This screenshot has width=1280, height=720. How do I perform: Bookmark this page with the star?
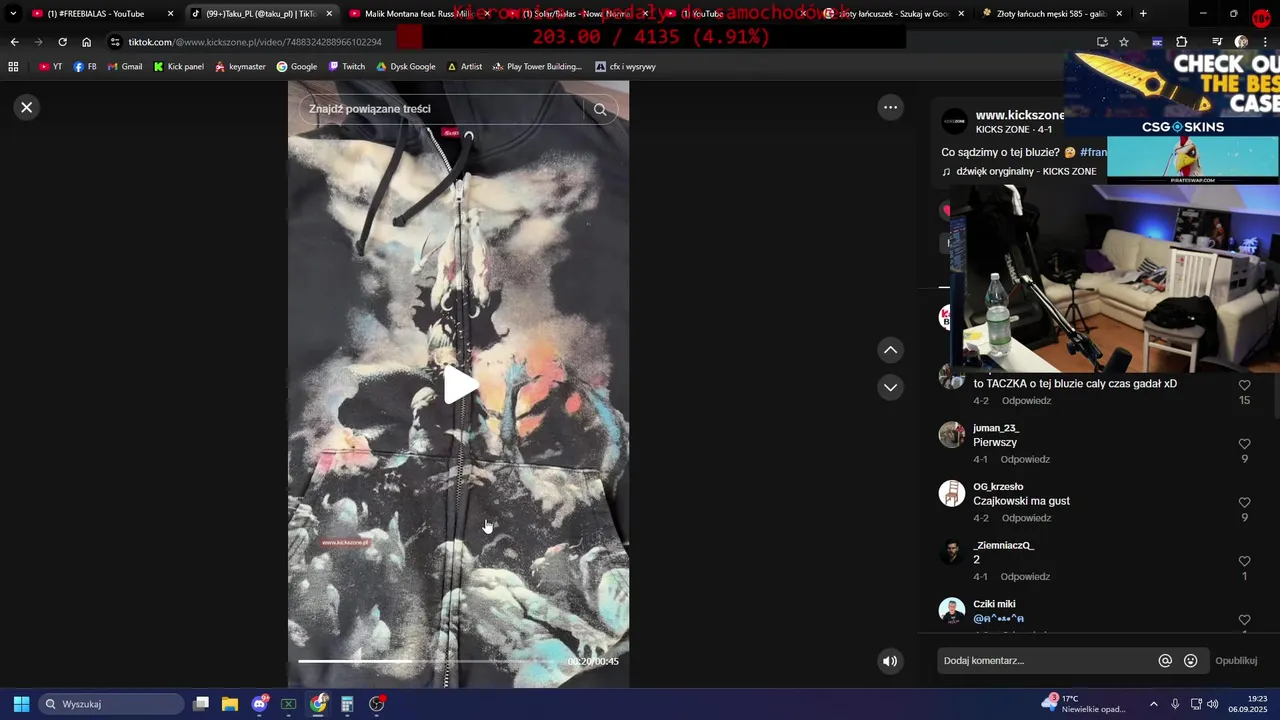point(1124,42)
